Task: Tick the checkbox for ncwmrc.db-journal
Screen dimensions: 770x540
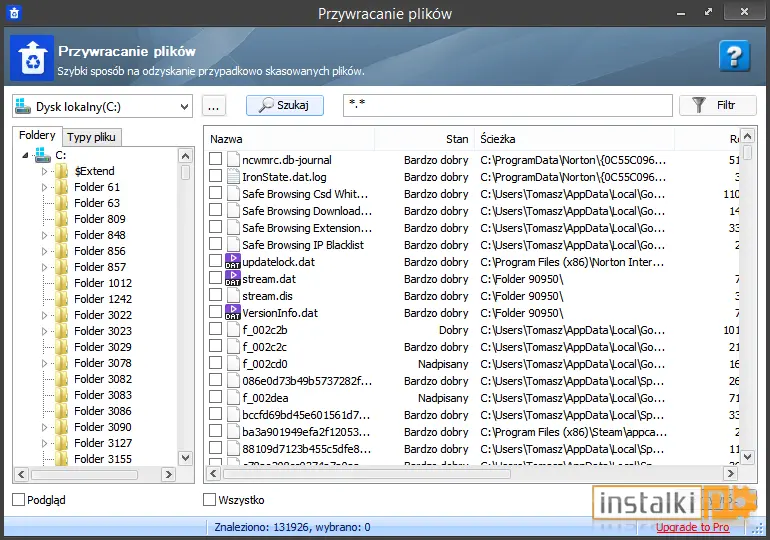Action: point(215,159)
